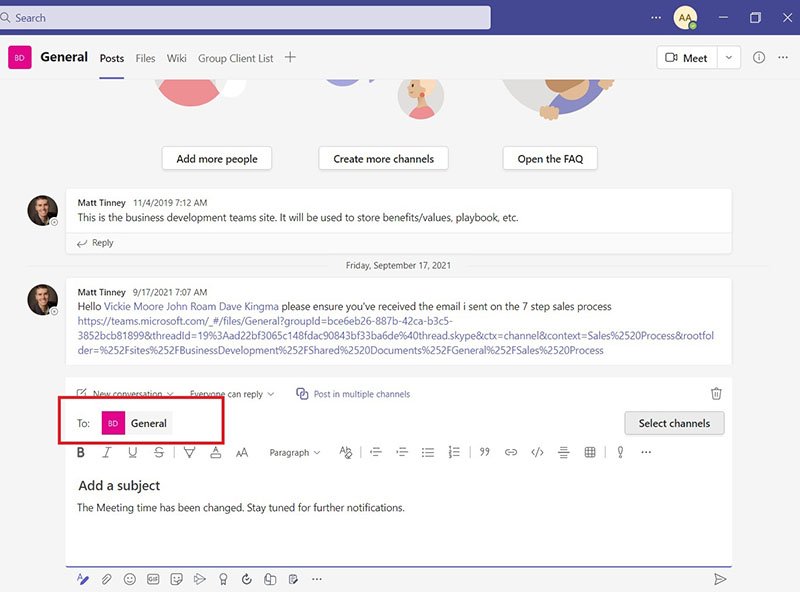Toggle italic text formatting

pos(107,453)
